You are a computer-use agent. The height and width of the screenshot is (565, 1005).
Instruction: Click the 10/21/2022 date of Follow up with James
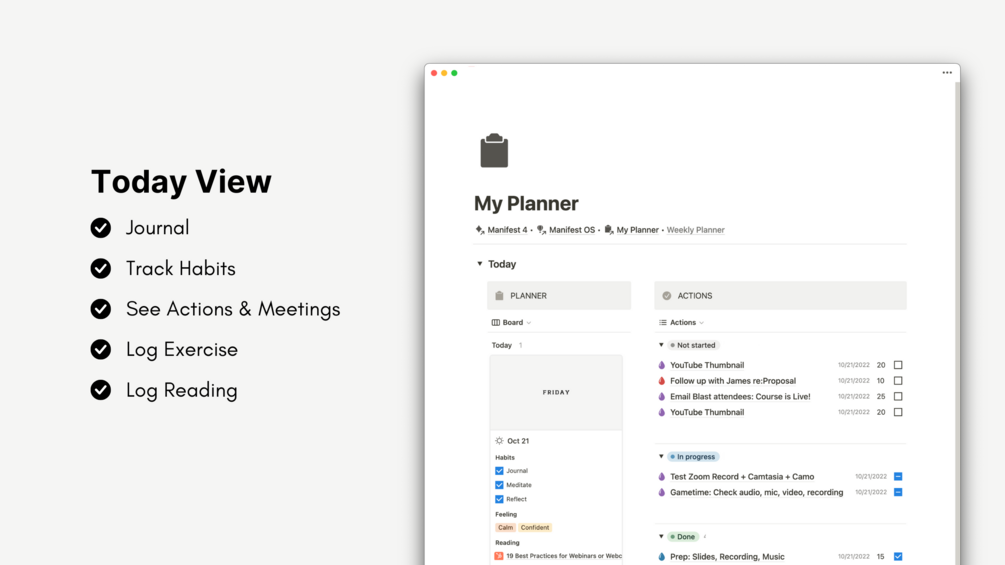coord(854,381)
